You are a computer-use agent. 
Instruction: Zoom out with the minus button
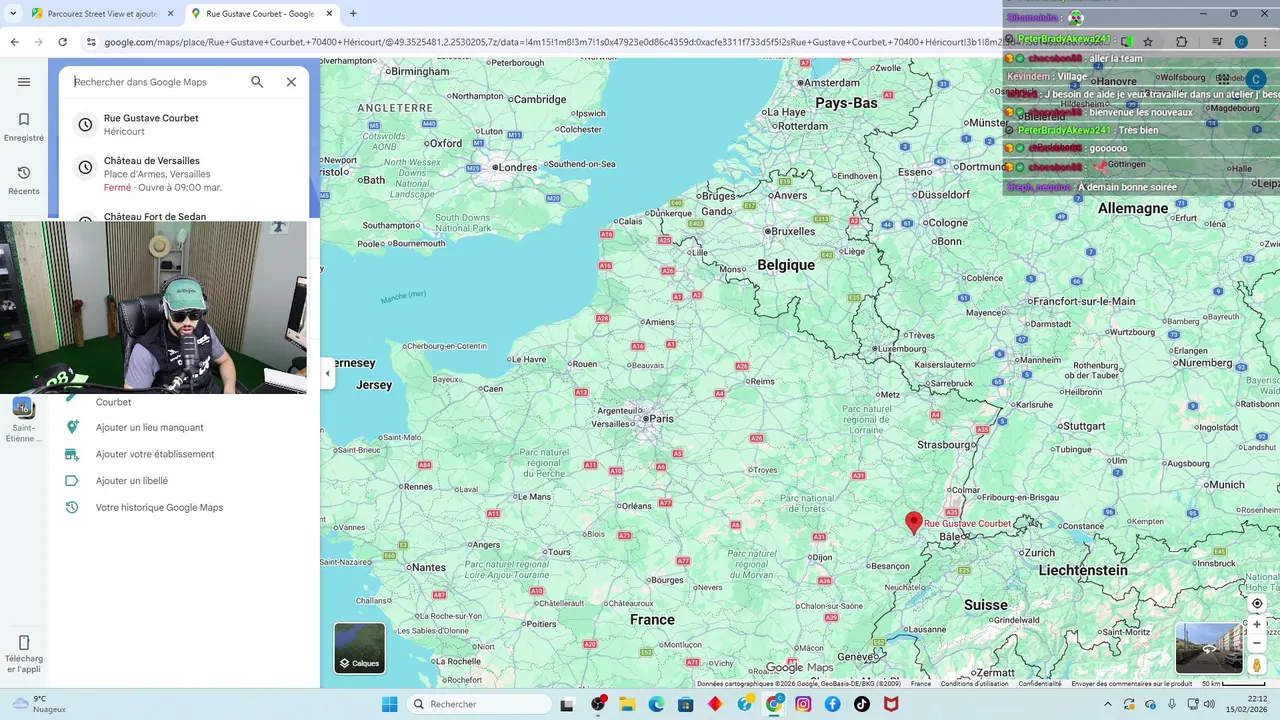coord(1257,643)
